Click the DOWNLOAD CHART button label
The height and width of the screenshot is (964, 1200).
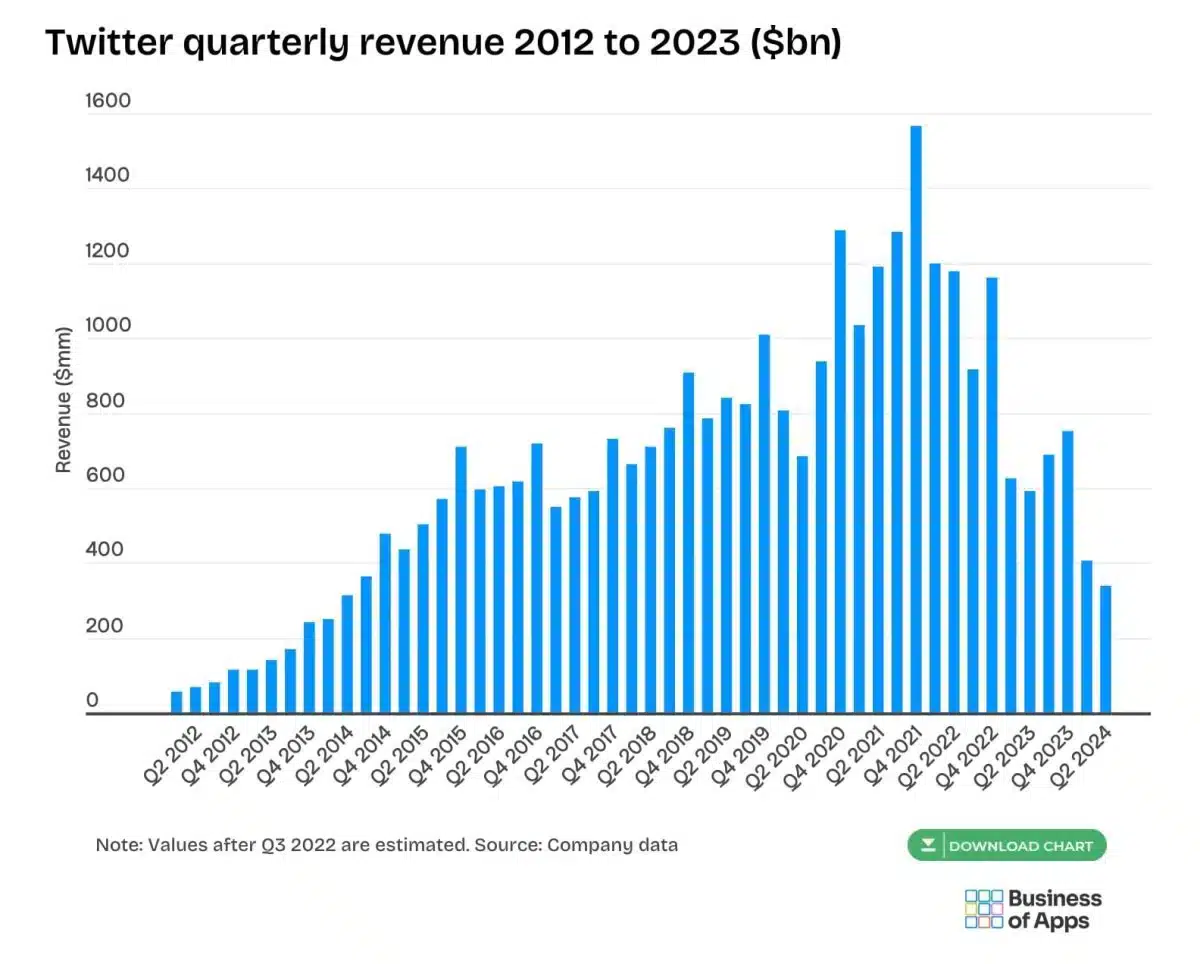[x=1021, y=846]
